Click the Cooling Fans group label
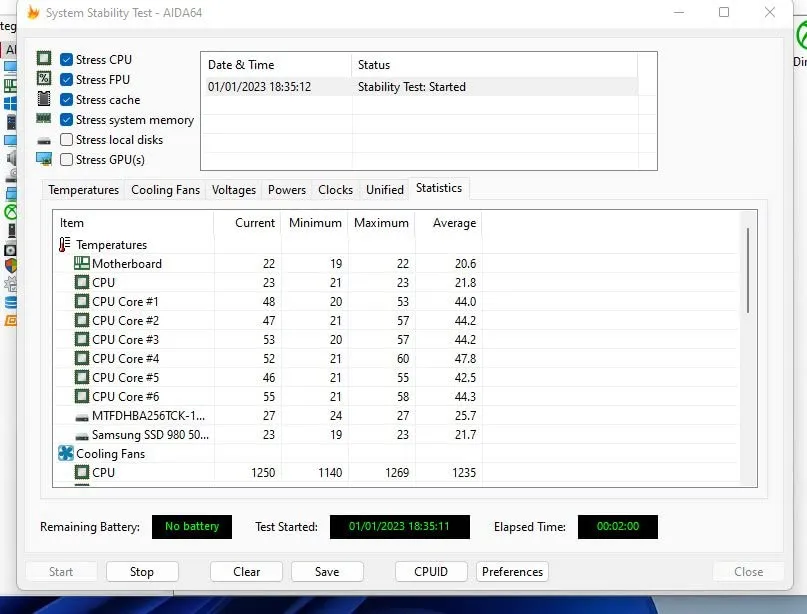807x614 pixels. tap(111, 454)
